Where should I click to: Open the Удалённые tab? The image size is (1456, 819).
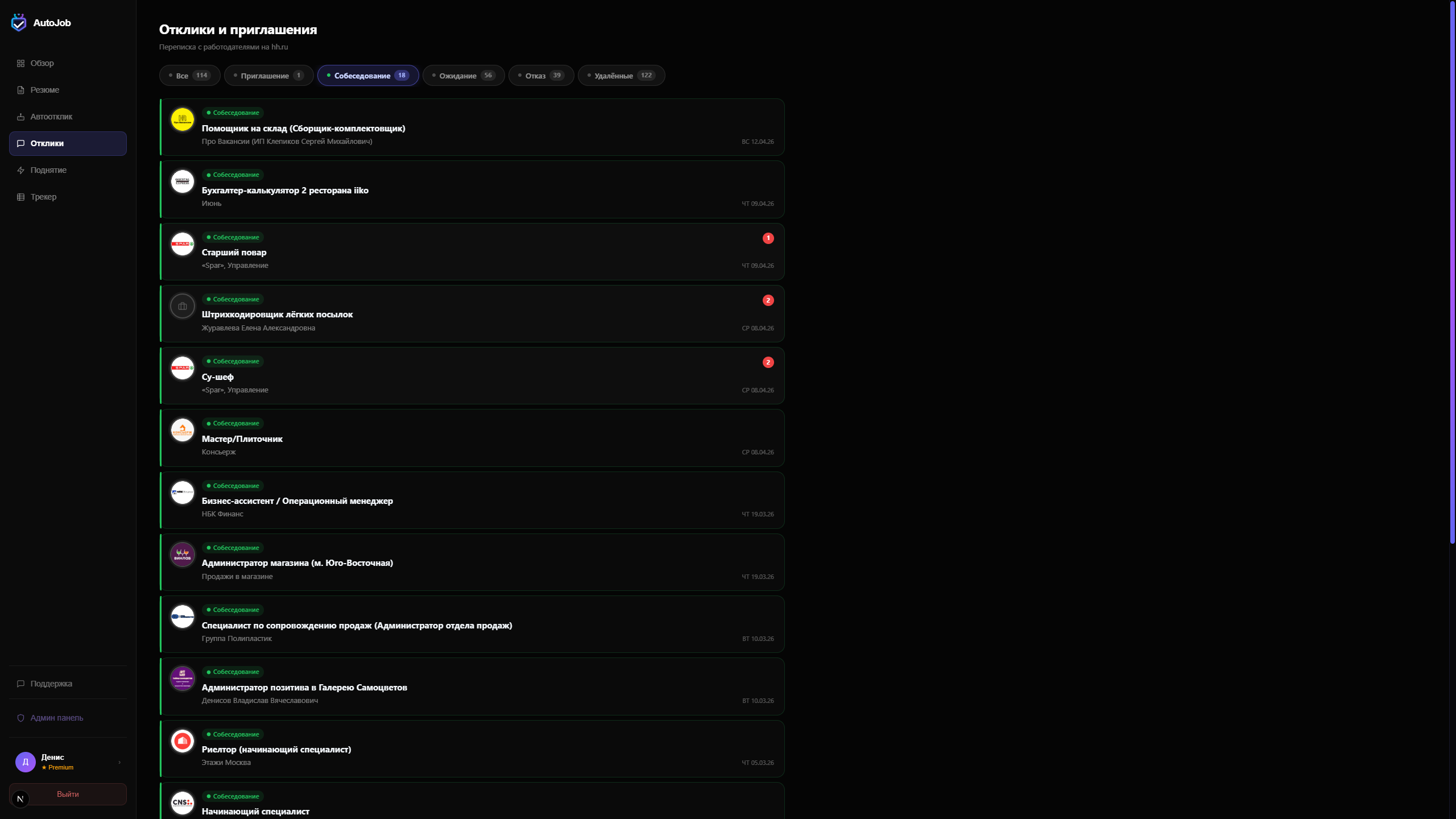tap(621, 76)
